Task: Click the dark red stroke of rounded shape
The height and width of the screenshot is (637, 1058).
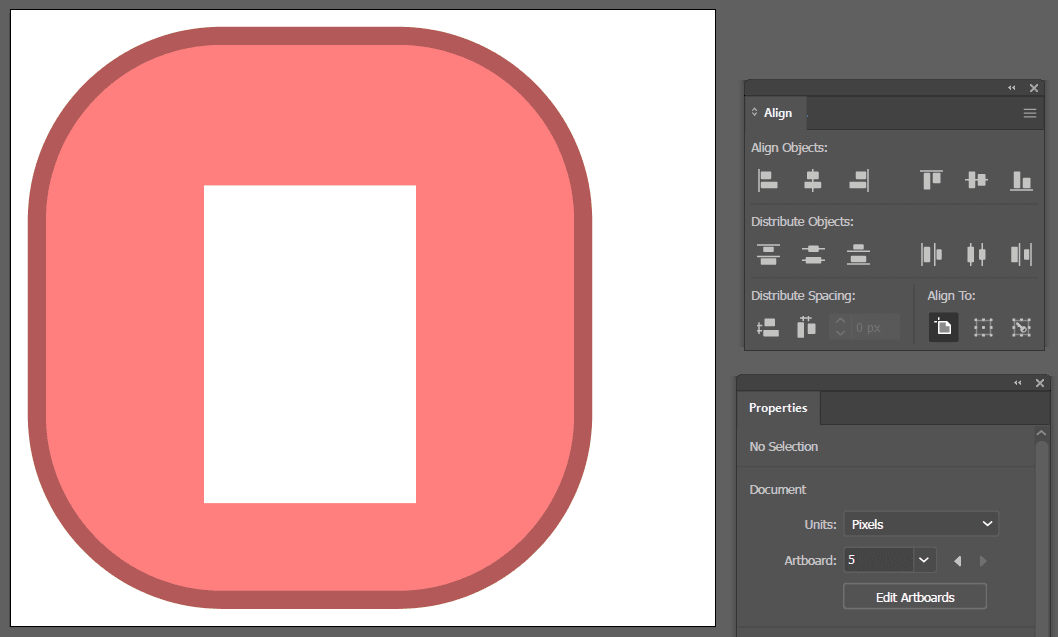Action: pos(37,317)
